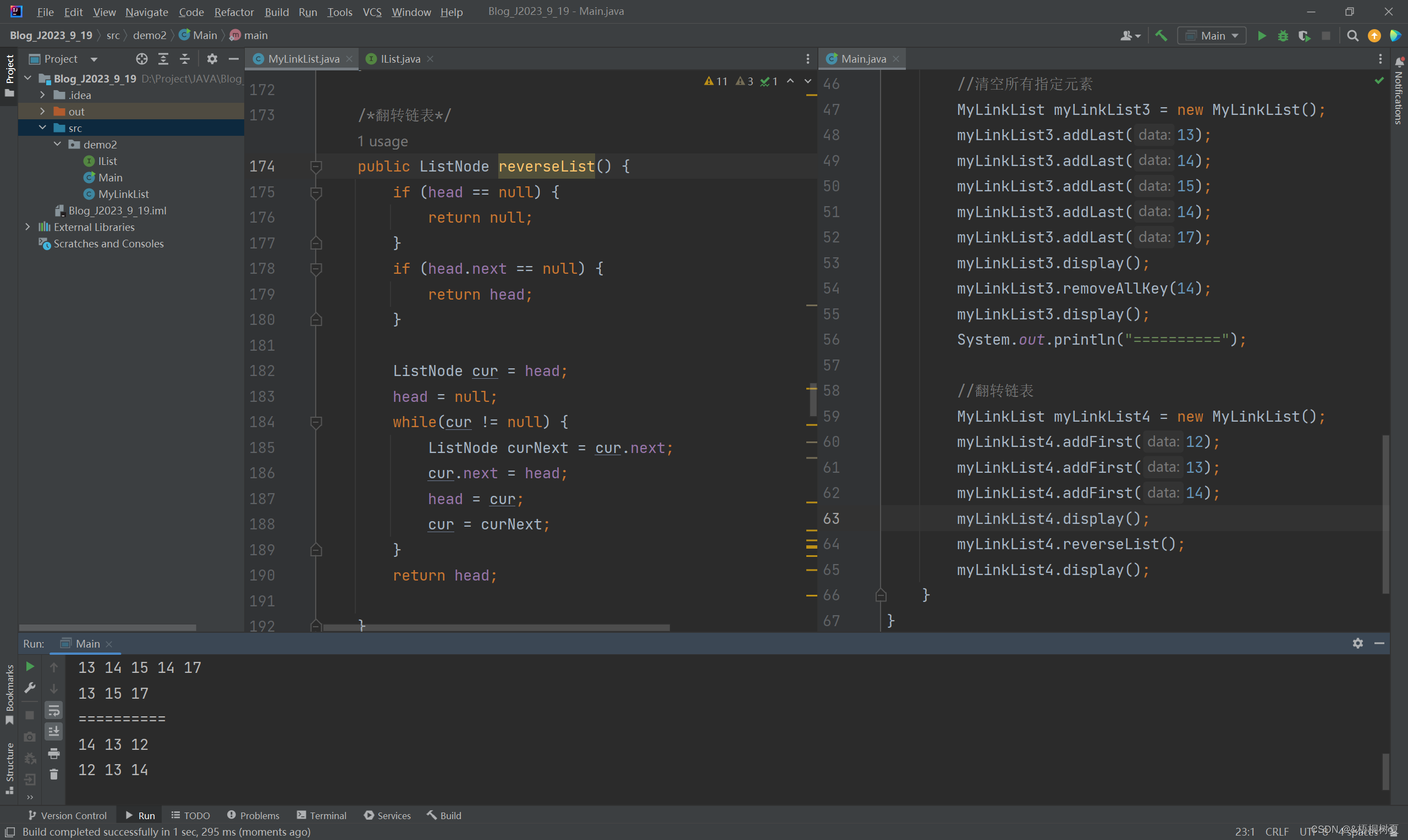Run the Main configuration from toolbar
The width and height of the screenshot is (1408, 840).
1261,36
